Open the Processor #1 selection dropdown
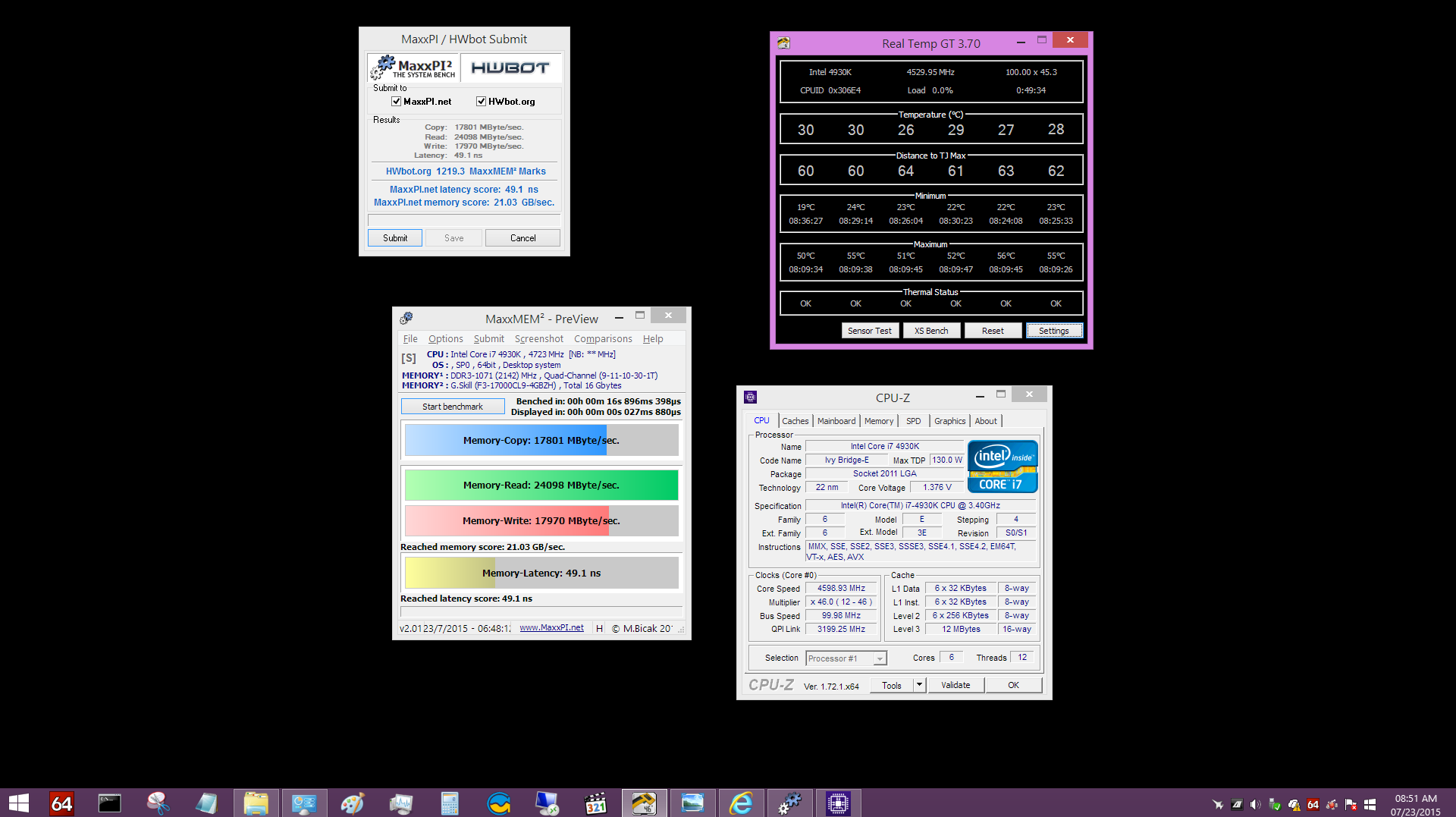 tap(846, 658)
